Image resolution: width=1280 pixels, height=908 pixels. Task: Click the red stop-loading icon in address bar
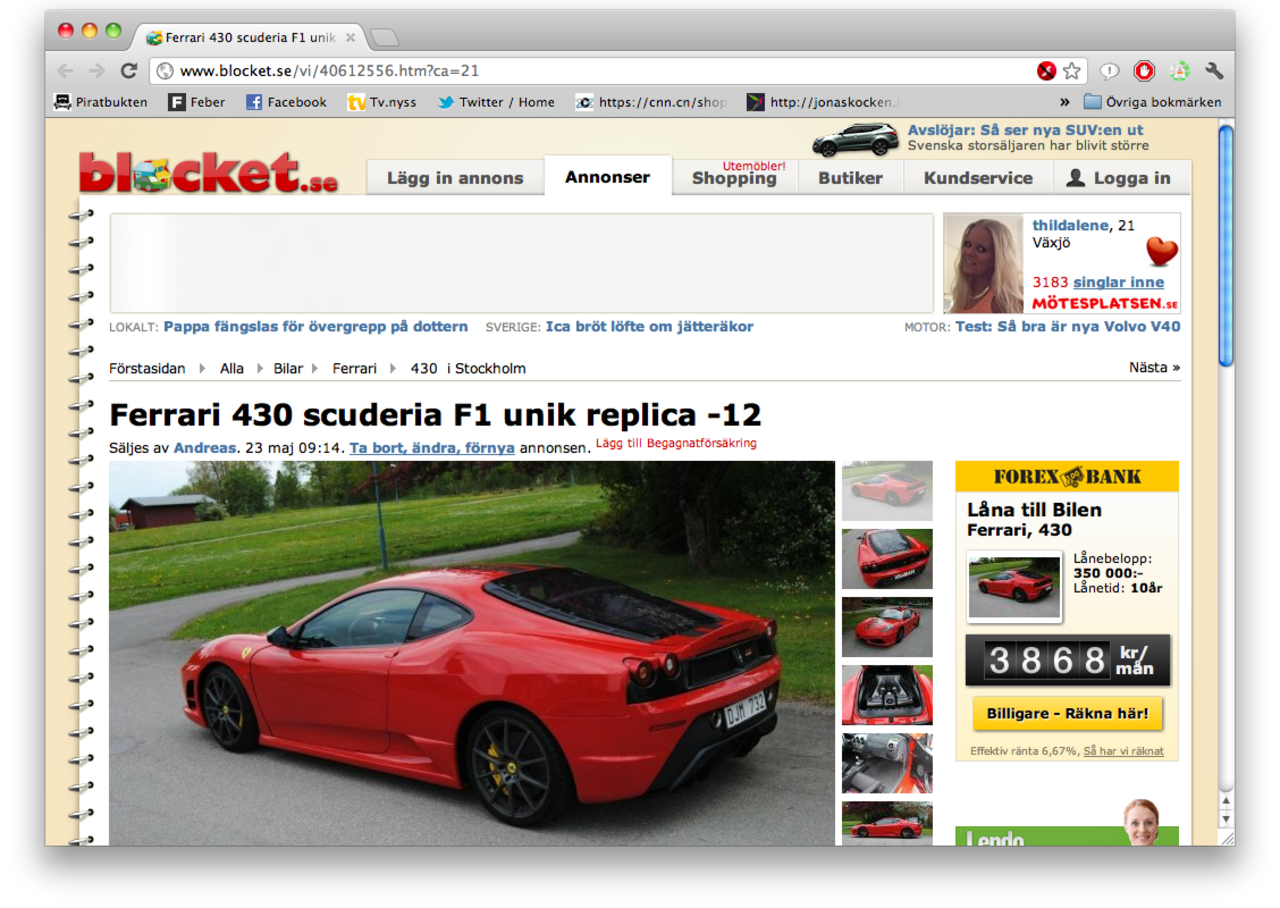click(x=1046, y=71)
